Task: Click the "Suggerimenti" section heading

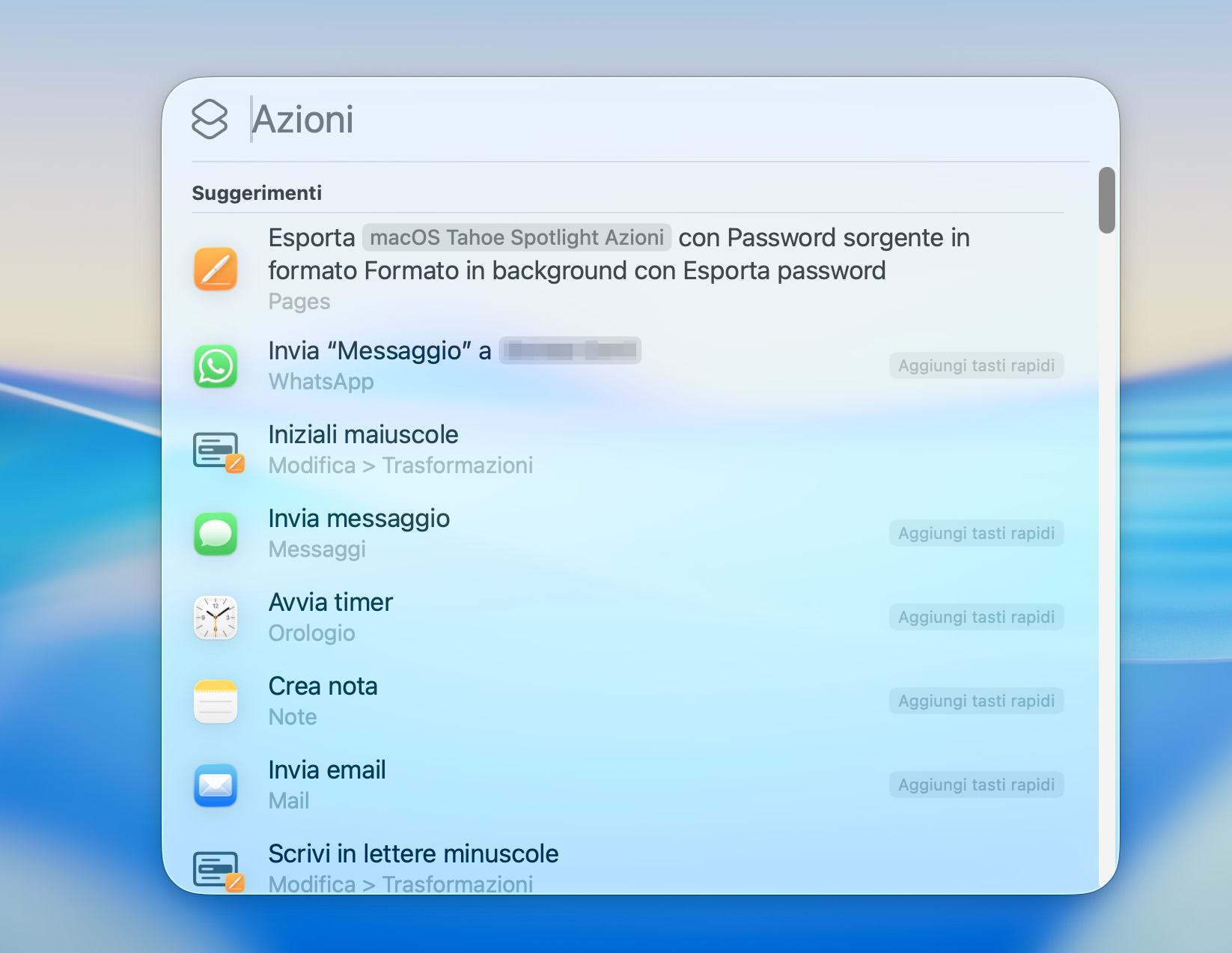Action: [x=257, y=193]
